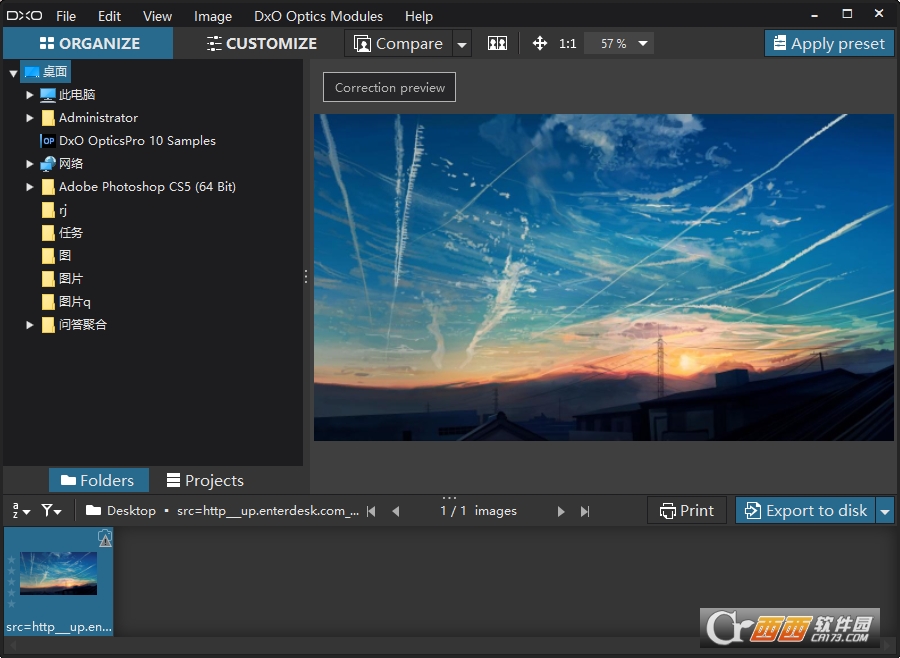The image size is (900, 658).
Task: Select the 任务 folder
Action: (62, 233)
